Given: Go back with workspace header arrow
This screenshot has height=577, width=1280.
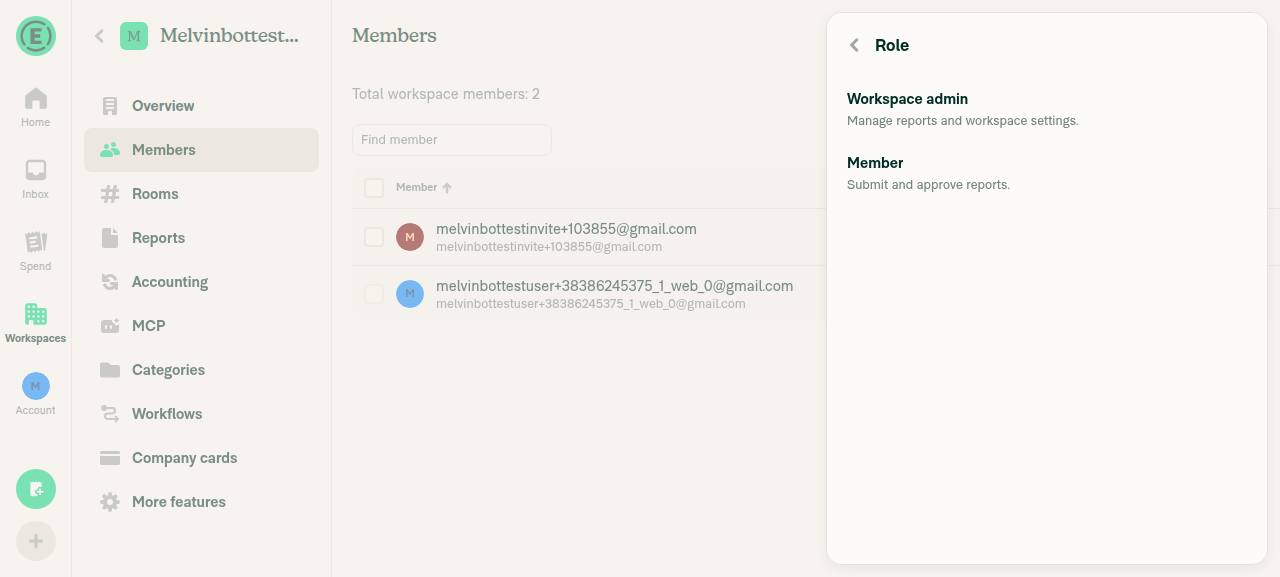Looking at the screenshot, I should [99, 36].
